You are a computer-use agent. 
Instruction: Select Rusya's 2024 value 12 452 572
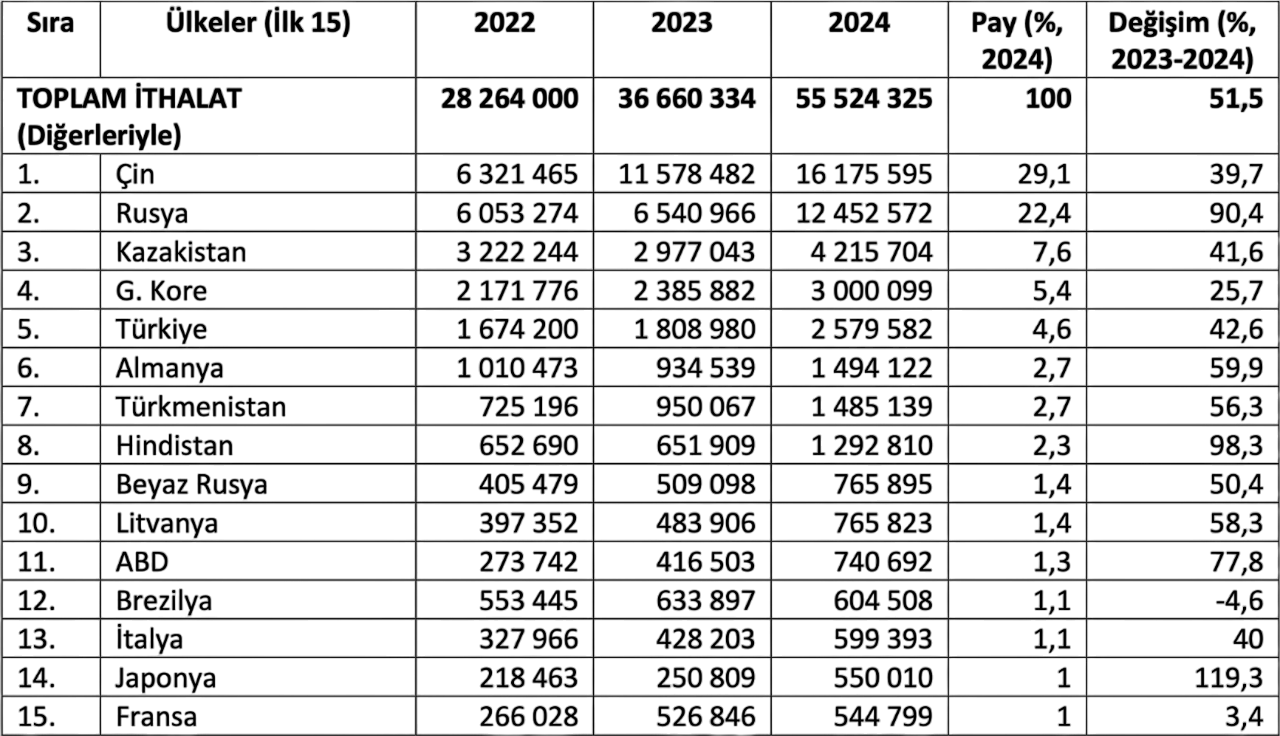864,214
